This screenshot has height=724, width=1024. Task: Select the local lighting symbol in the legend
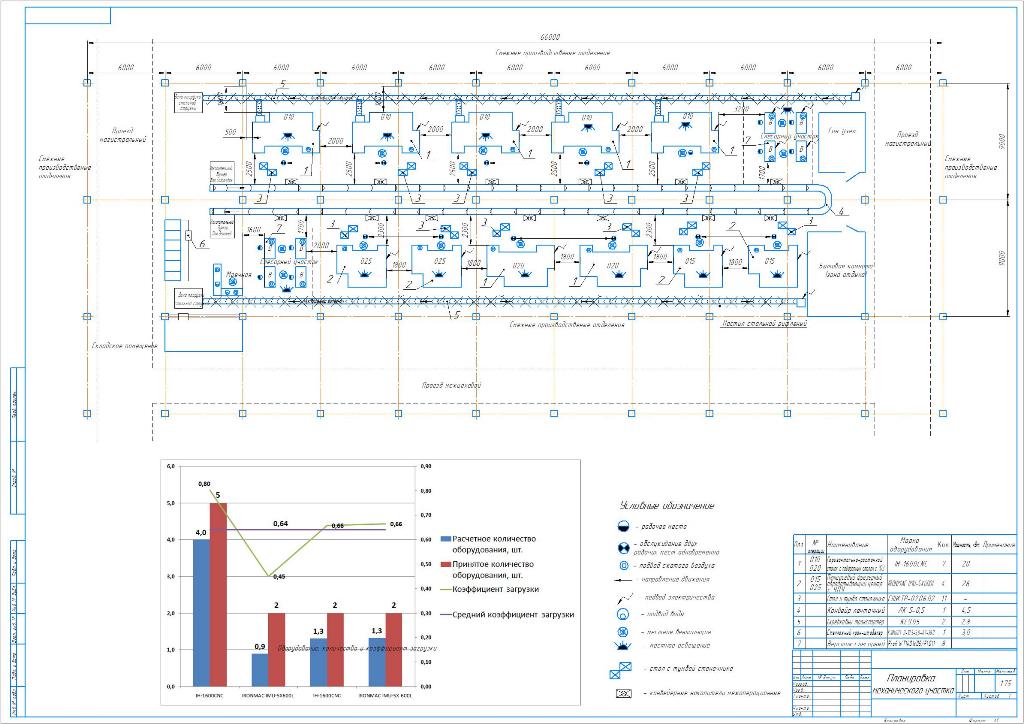pyautogui.click(x=624, y=646)
